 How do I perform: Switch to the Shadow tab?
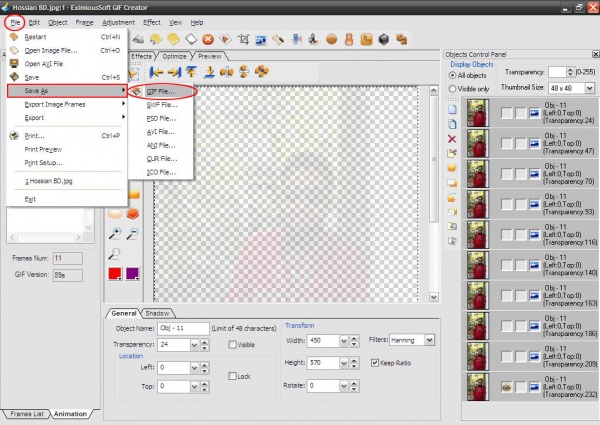(x=155, y=313)
